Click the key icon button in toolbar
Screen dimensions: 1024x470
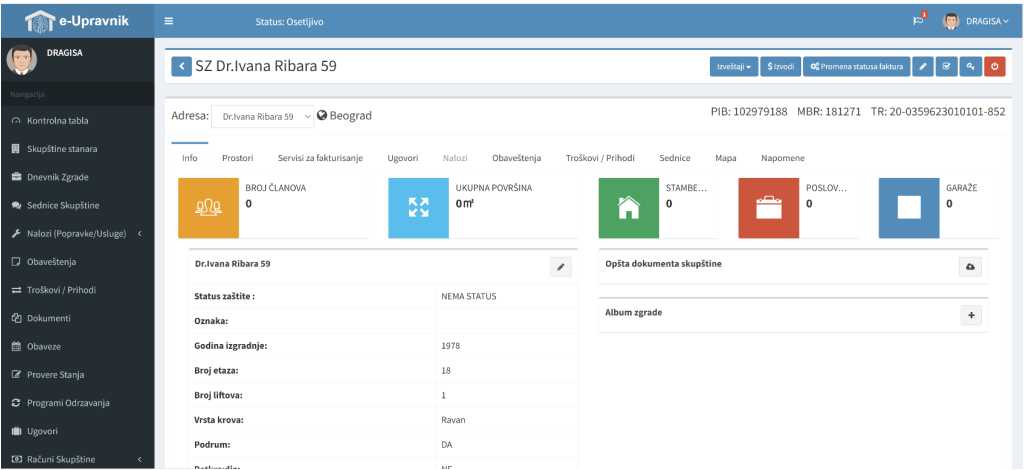tap(970, 66)
